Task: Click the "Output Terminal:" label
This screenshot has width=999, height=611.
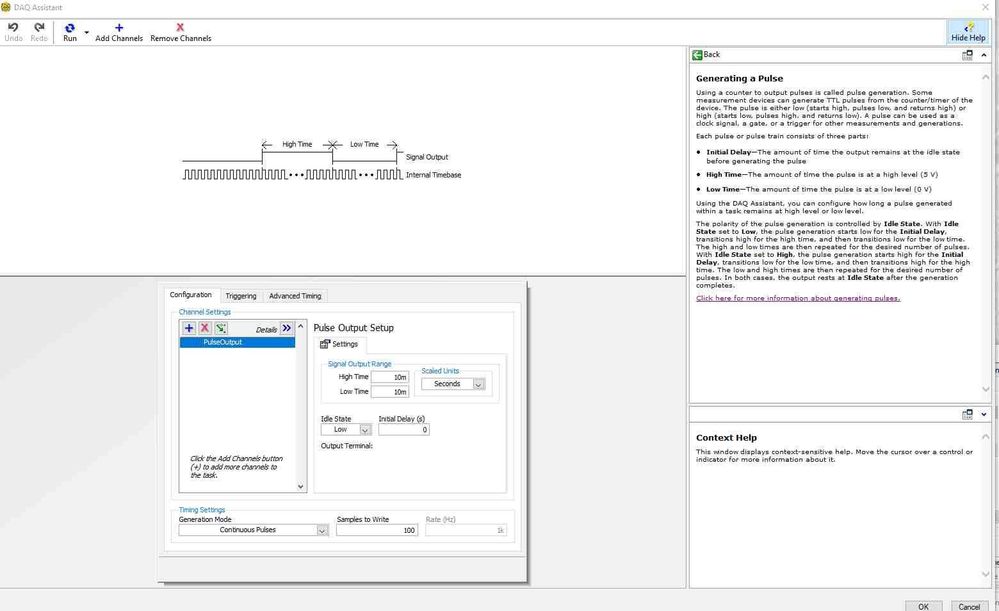Action: coord(347,446)
